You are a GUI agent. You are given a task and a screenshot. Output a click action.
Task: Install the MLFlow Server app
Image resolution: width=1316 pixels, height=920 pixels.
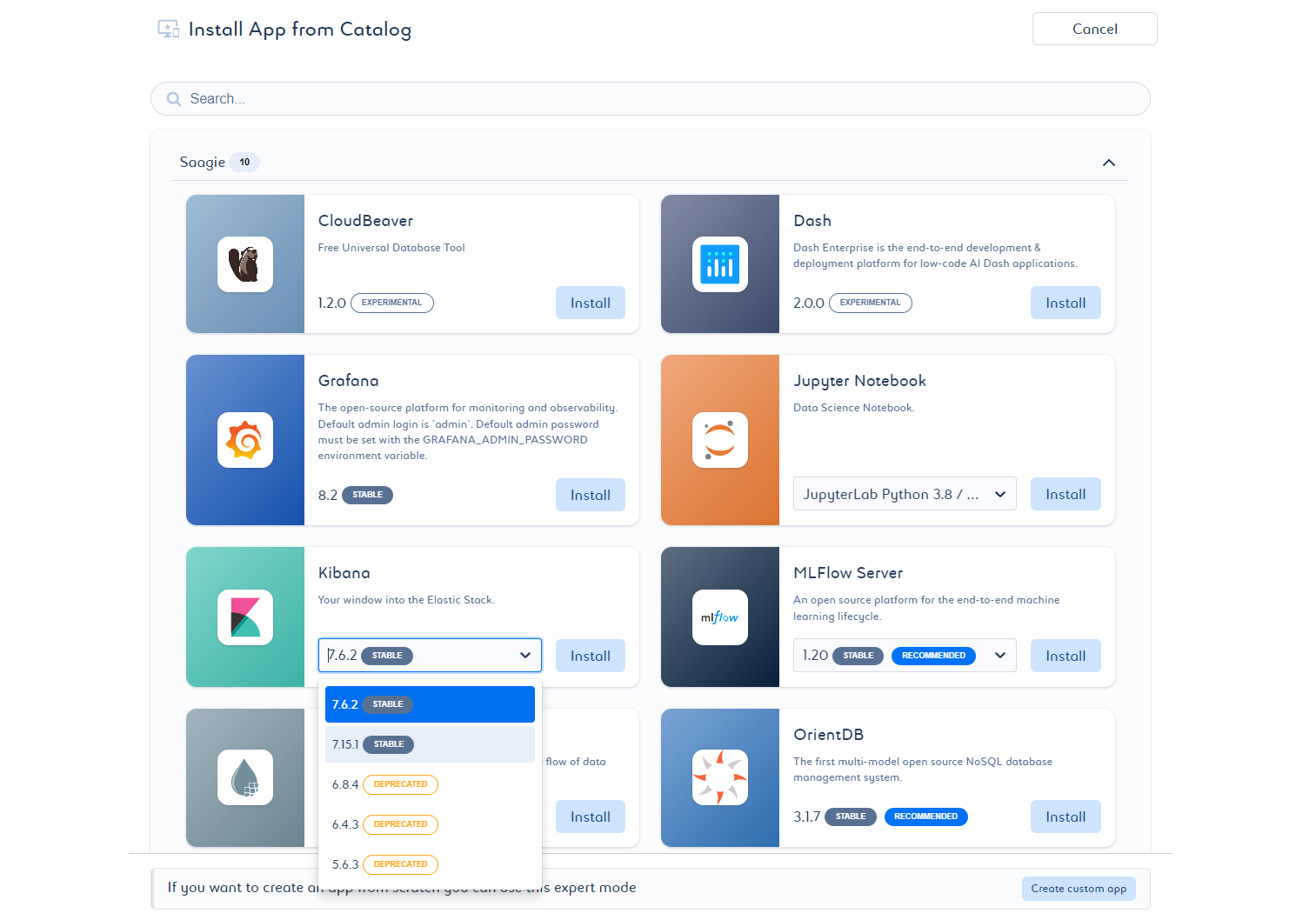click(1065, 656)
